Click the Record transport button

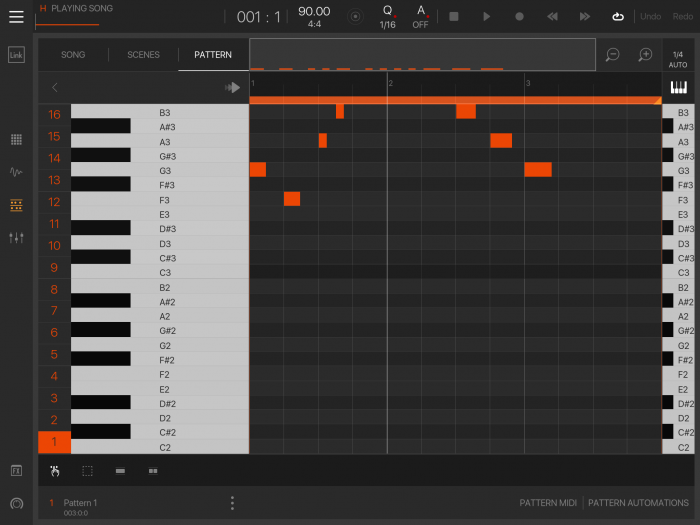point(519,17)
